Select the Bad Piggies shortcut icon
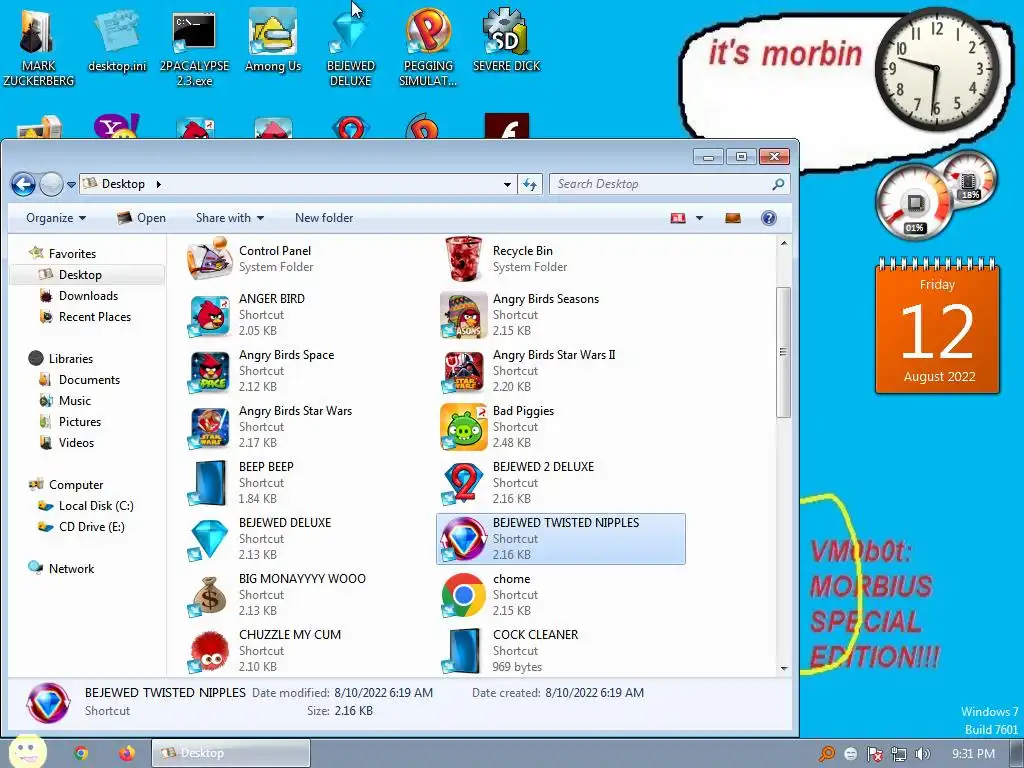Viewport: 1024px width, 768px height. click(x=464, y=428)
